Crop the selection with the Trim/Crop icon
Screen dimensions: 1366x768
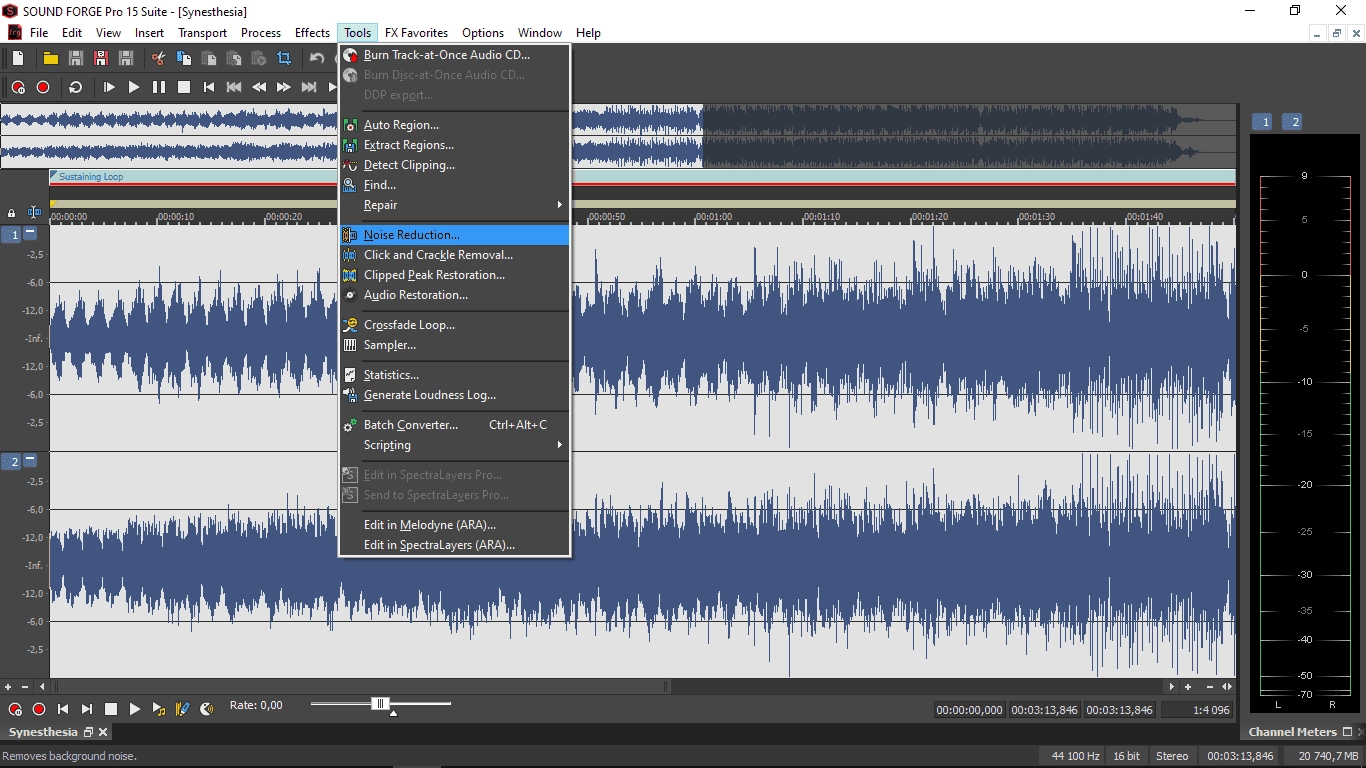pyautogui.click(x=284, y=59)
